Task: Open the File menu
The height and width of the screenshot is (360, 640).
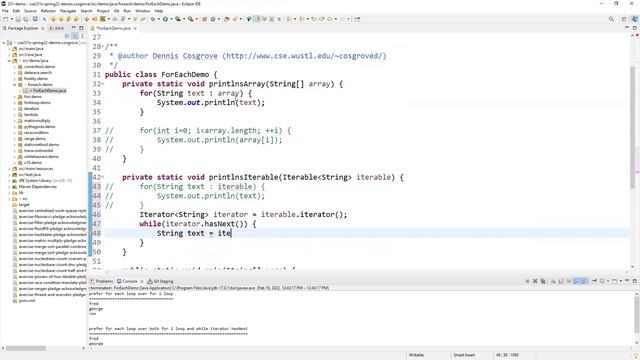Action: [5, 11]
